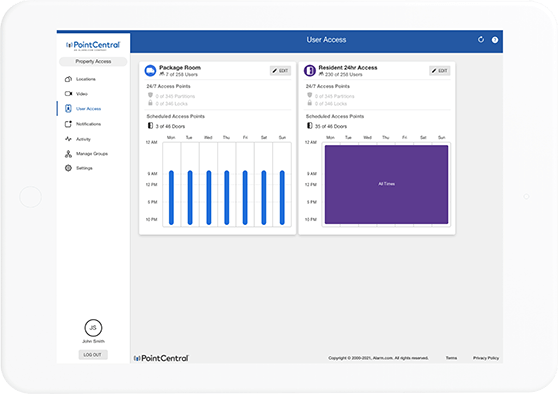This screenshot has width=558, height=394.
Task: Click the User Access sidebar icon
Action: 68,109
